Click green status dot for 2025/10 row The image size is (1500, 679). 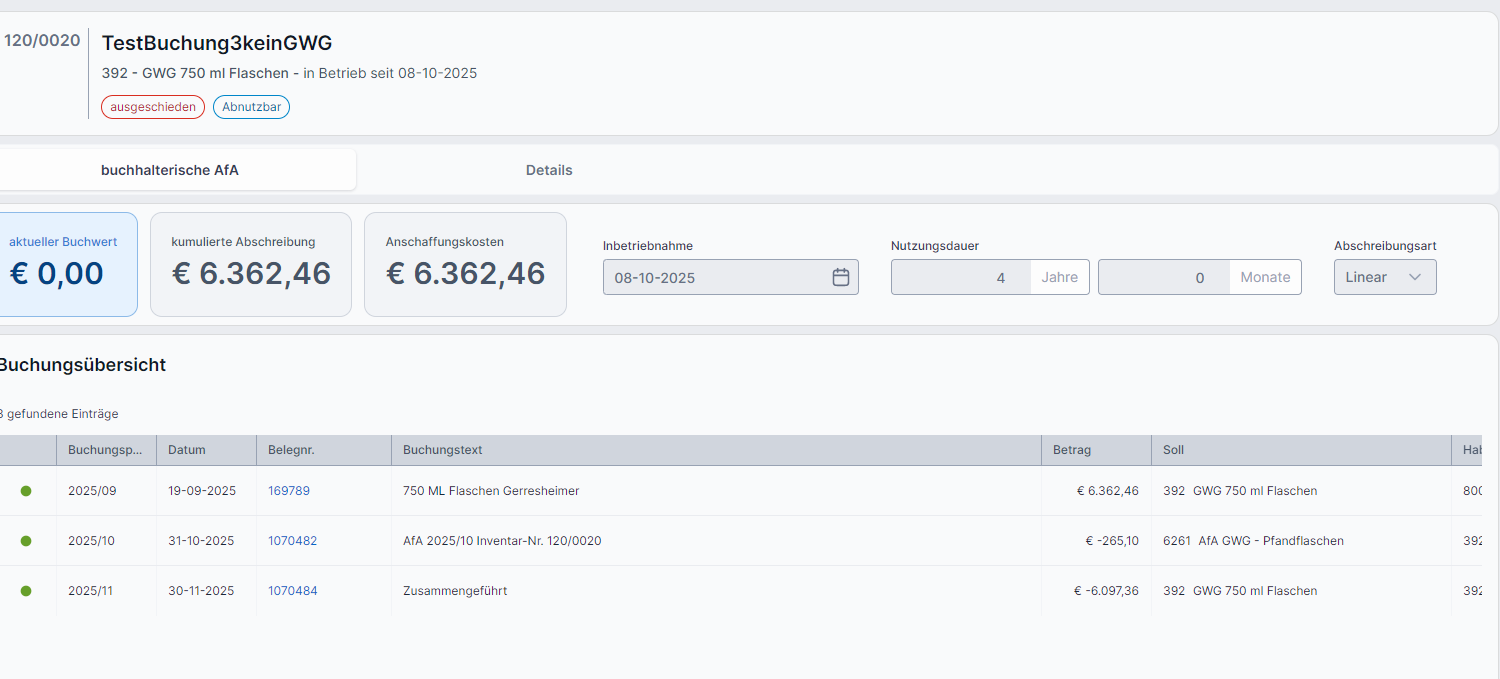pyautogui.click(x=26, y=541)
